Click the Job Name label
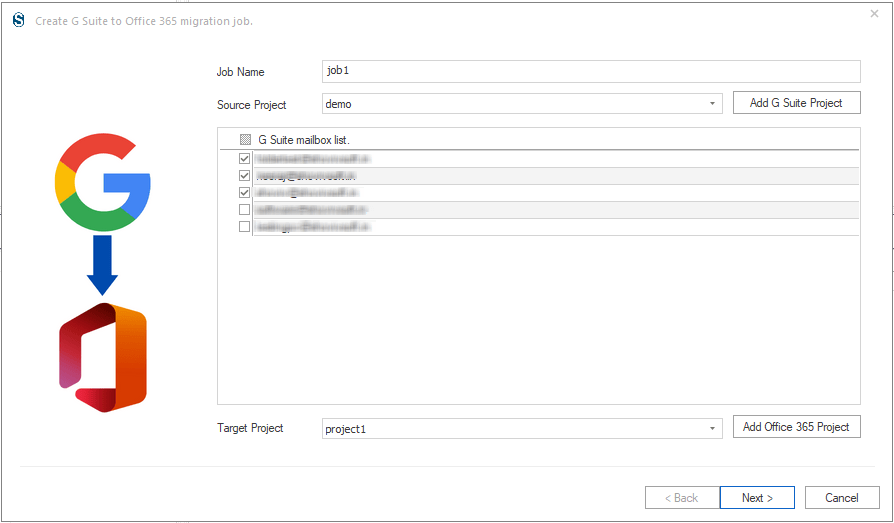894x523 pixels. tap(241, 72)
